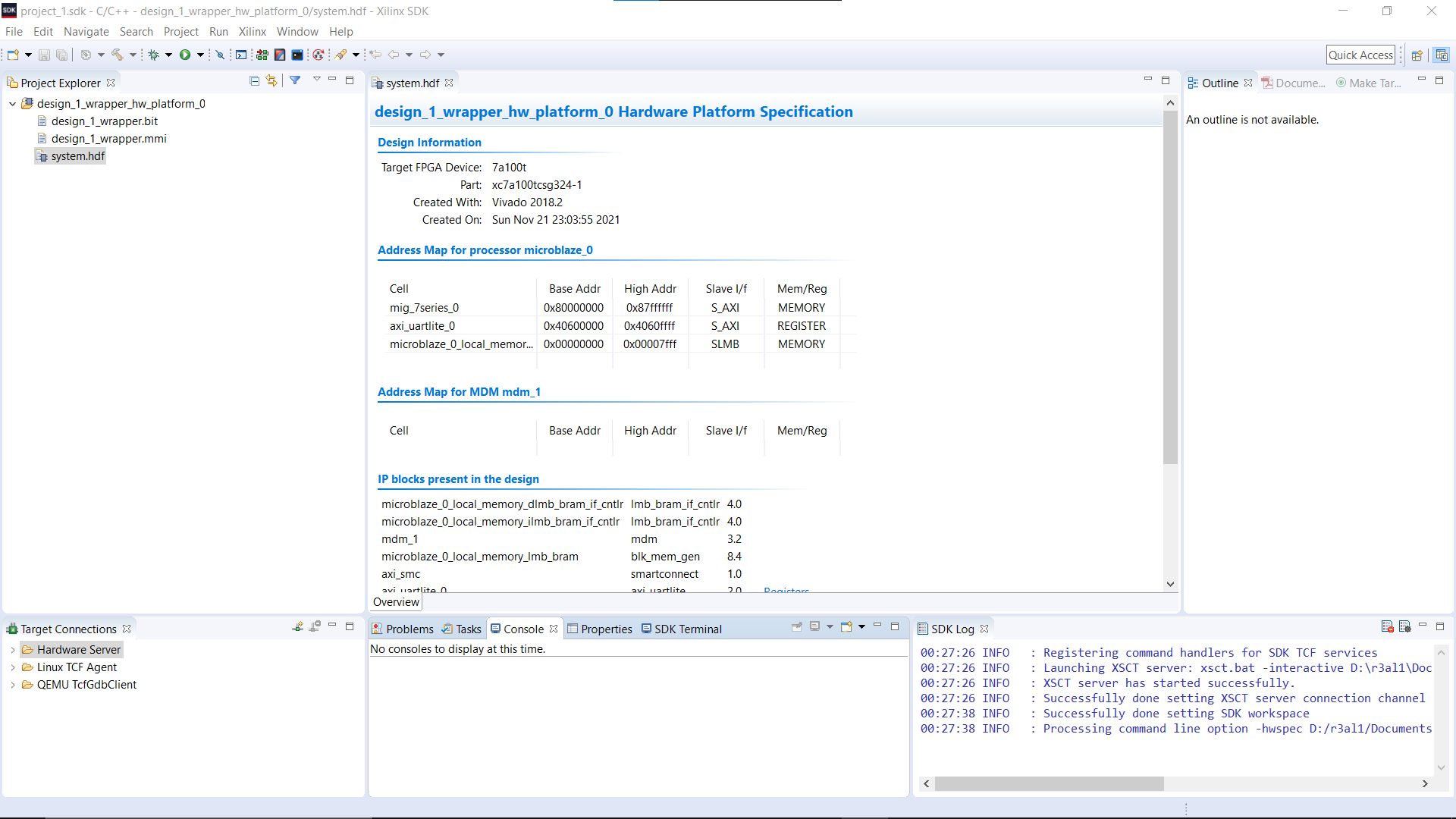Select the Debug tool icon
1456x819 pixels.
(x=155, y=55)
